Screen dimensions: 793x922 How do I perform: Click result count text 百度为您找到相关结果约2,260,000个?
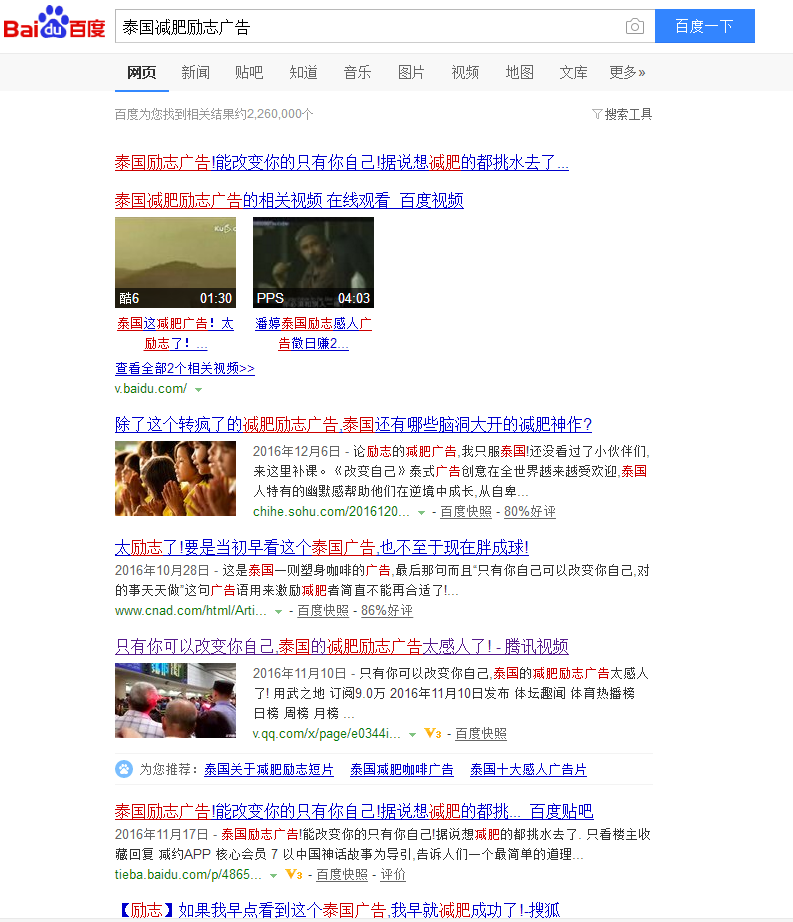214,114
